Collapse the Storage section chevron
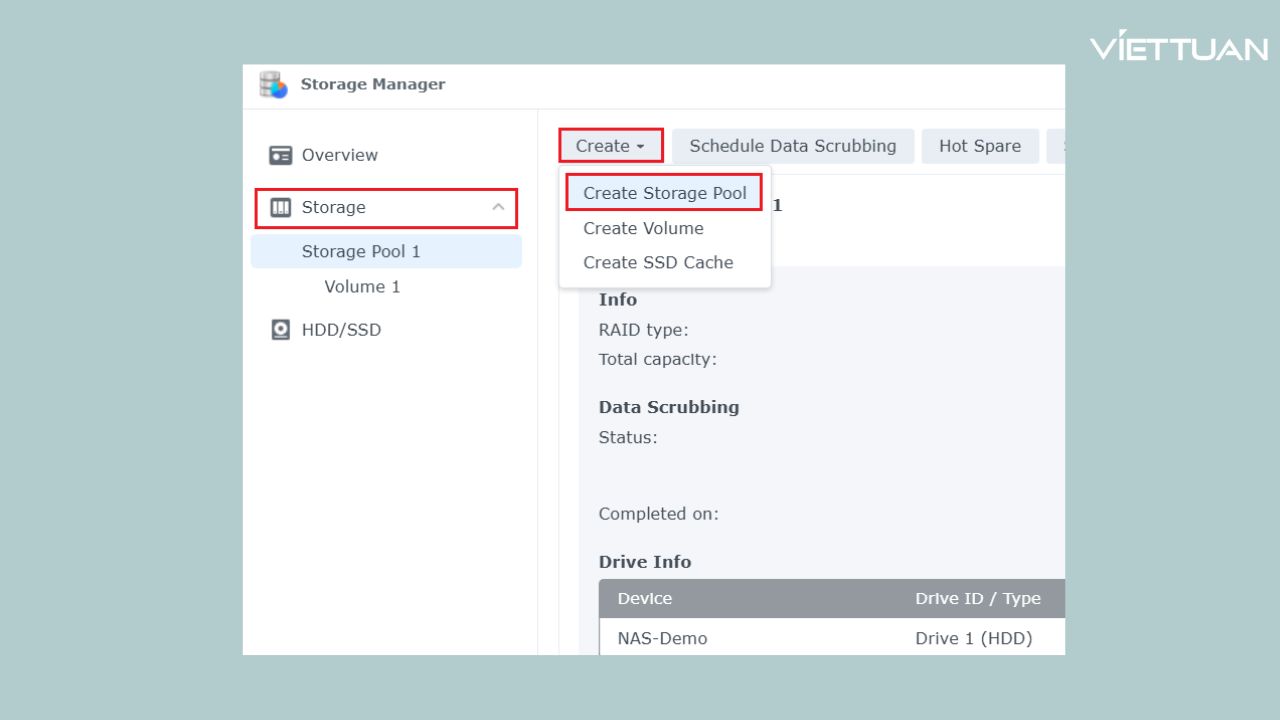This screenshot has width=1280, height=720. tap(498, 207)
